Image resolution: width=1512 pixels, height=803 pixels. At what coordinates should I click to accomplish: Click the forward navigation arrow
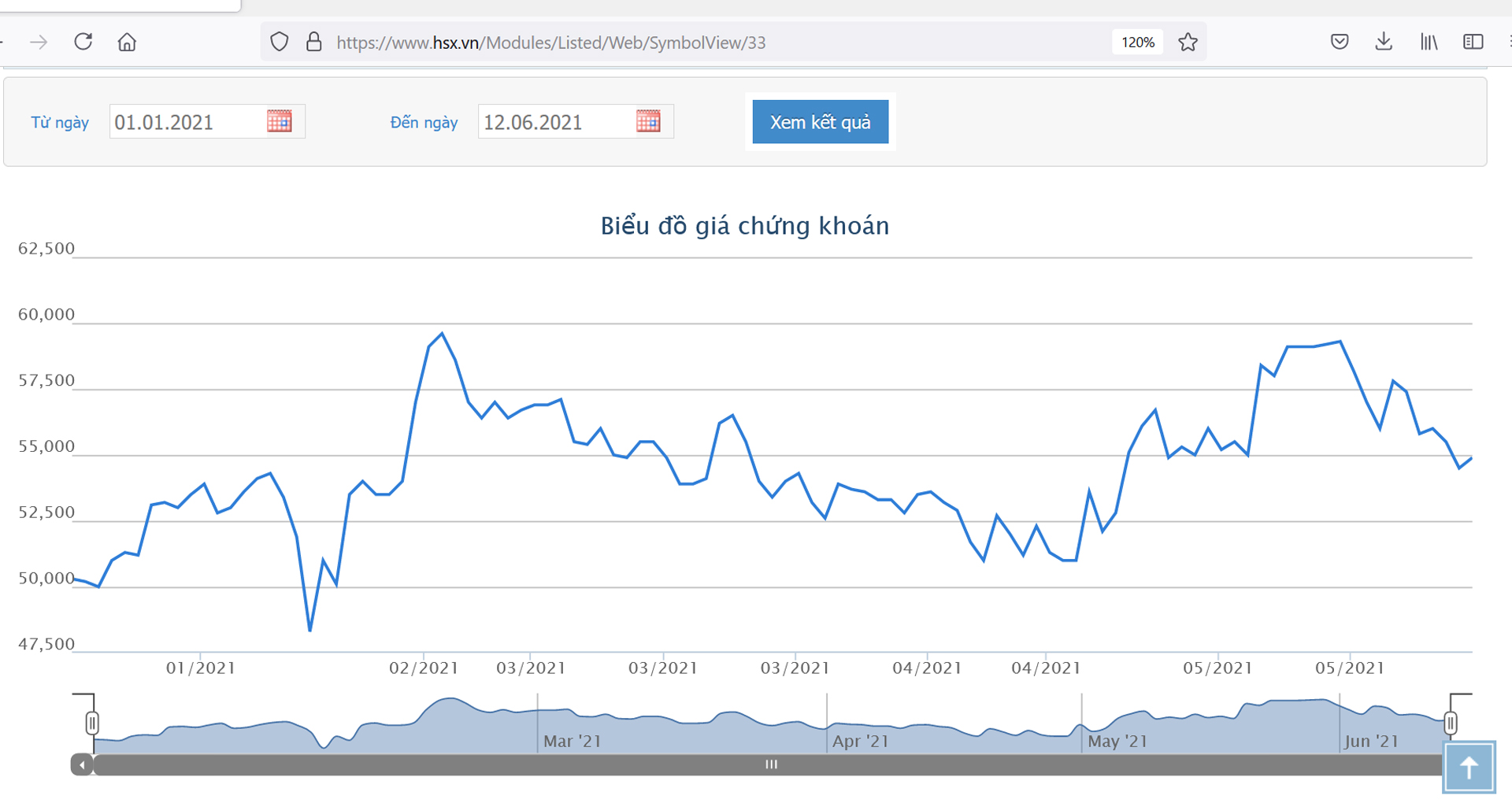[39, 42]
